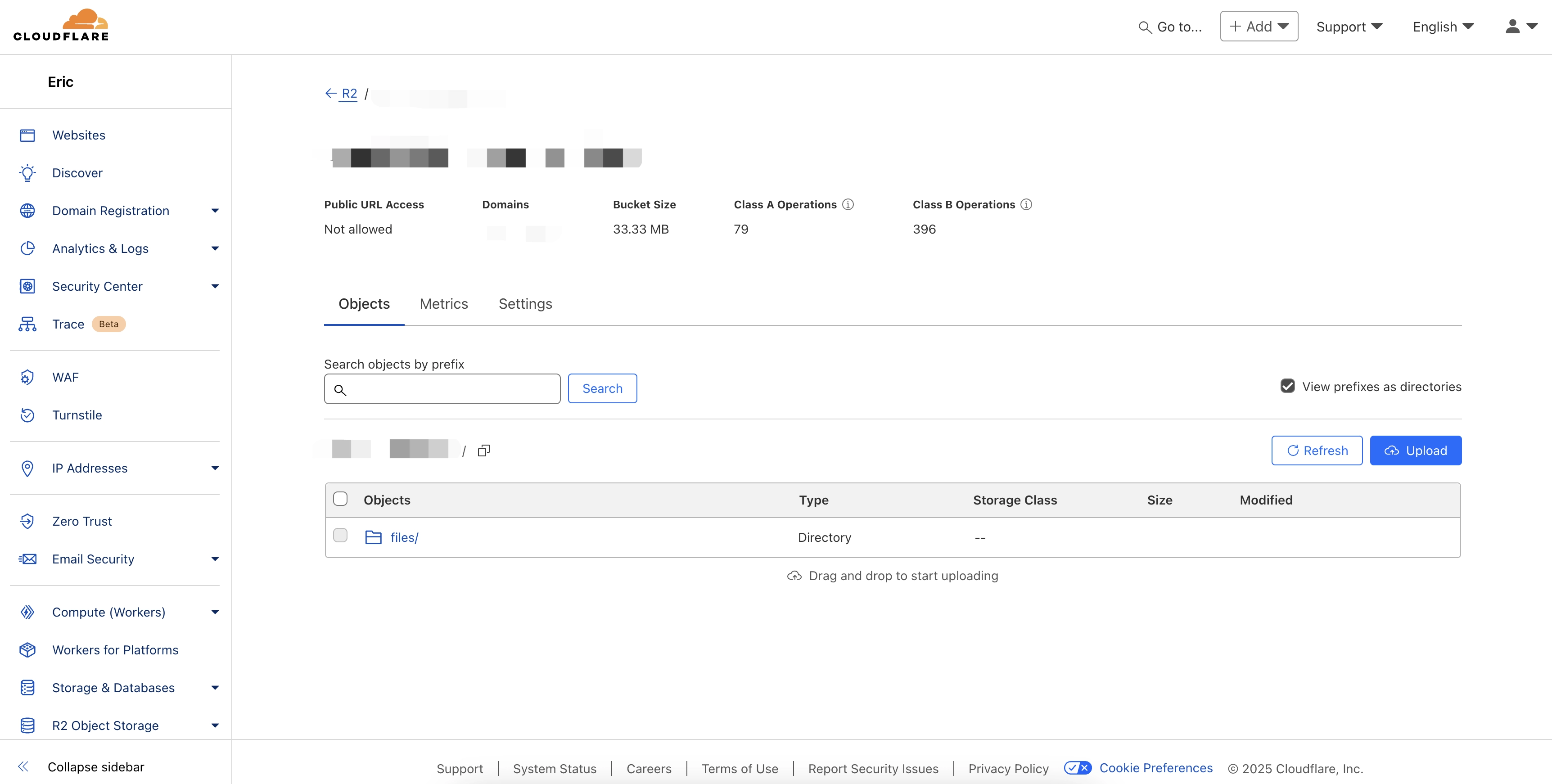Click the Refresh button
The height and width of the screenshot is (784, 1552).
pyautogui.click(x=1317, y=451)
